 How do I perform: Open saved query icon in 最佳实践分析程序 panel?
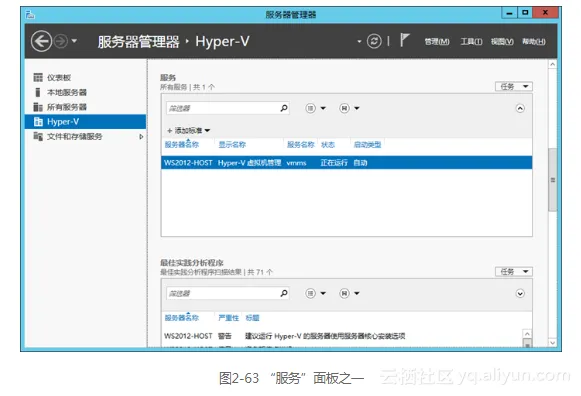[x=344, y=293]
